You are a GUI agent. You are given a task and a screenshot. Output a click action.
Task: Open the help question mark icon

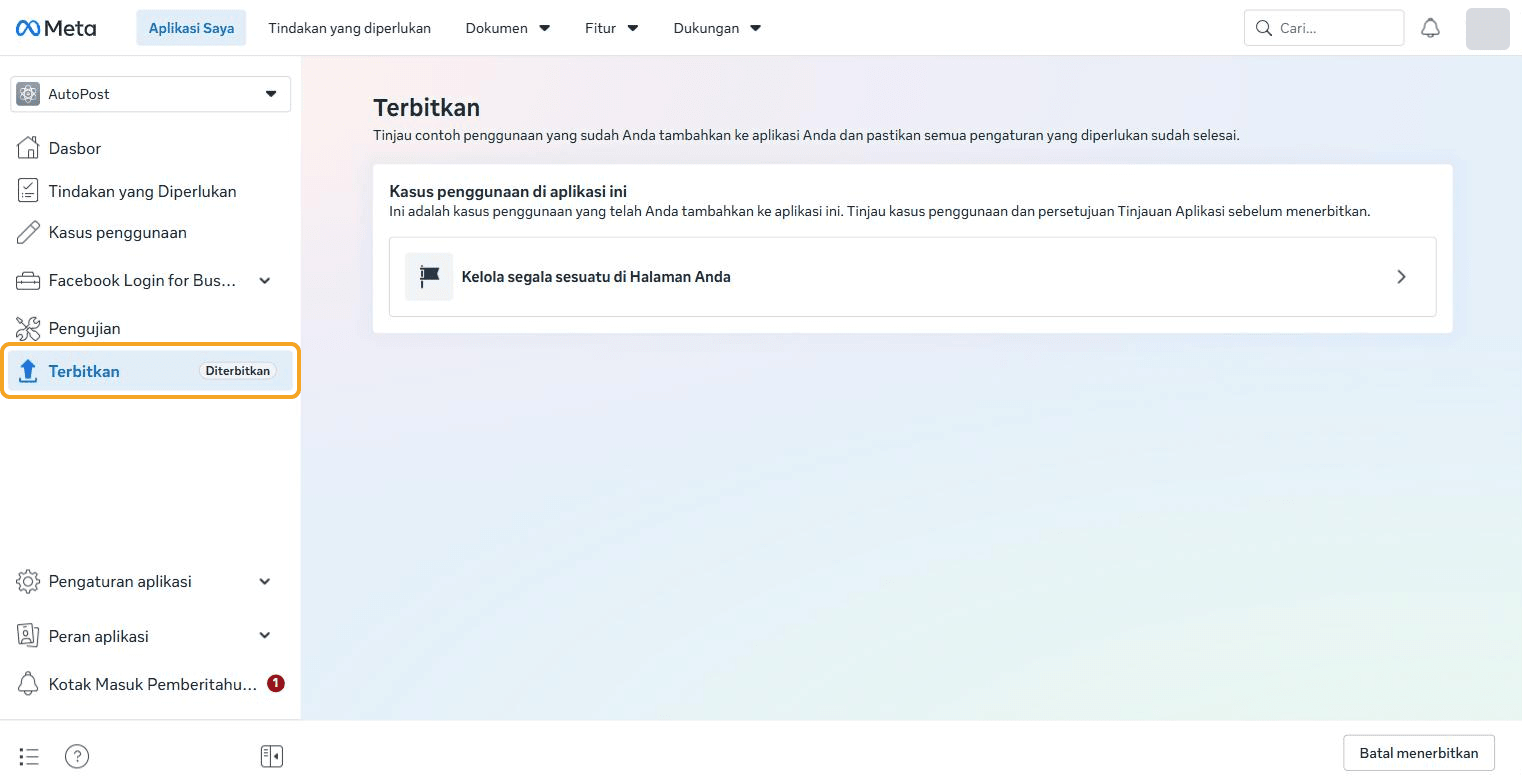click(77, 757)
